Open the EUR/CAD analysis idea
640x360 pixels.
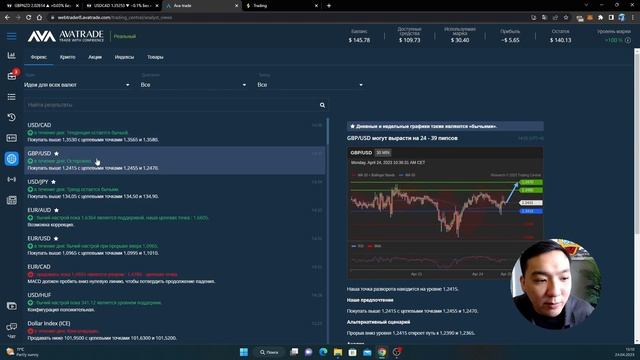[175, 273]
